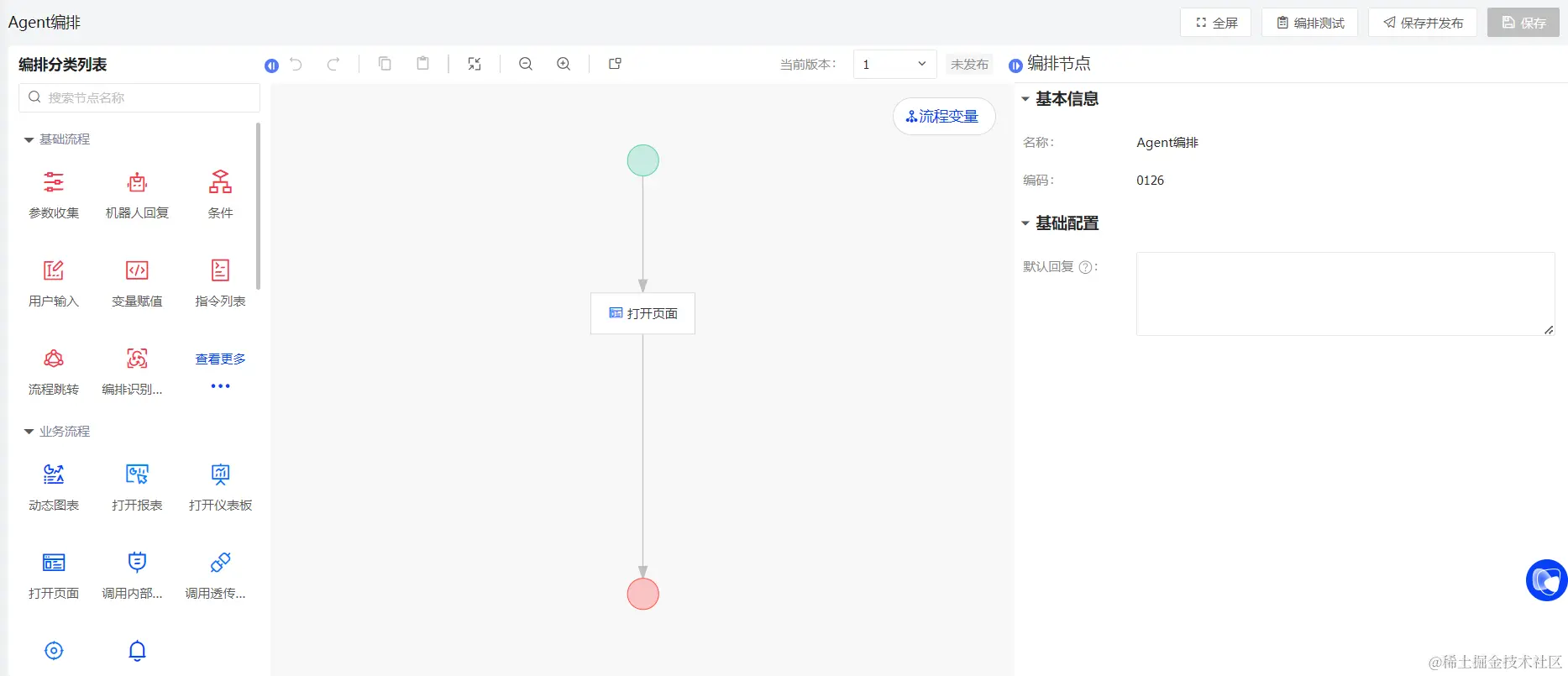
Task: Click the 编排测试 button
Action: point(1309,23)
